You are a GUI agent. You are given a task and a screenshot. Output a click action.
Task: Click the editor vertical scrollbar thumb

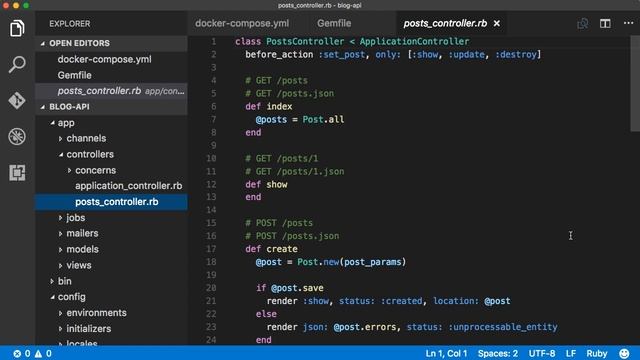pos(635,84)
